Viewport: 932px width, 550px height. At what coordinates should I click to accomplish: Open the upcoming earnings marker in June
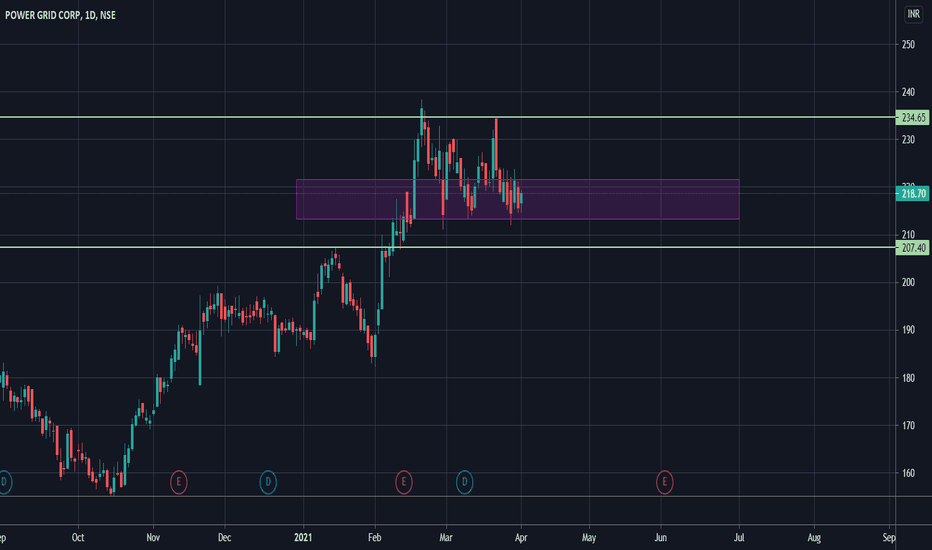pos(664,482)
